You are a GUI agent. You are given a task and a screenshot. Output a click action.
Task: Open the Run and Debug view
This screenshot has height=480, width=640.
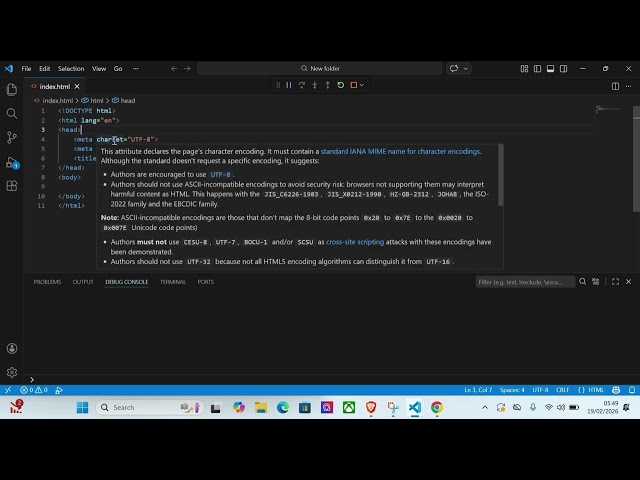(x=12, y=163)
